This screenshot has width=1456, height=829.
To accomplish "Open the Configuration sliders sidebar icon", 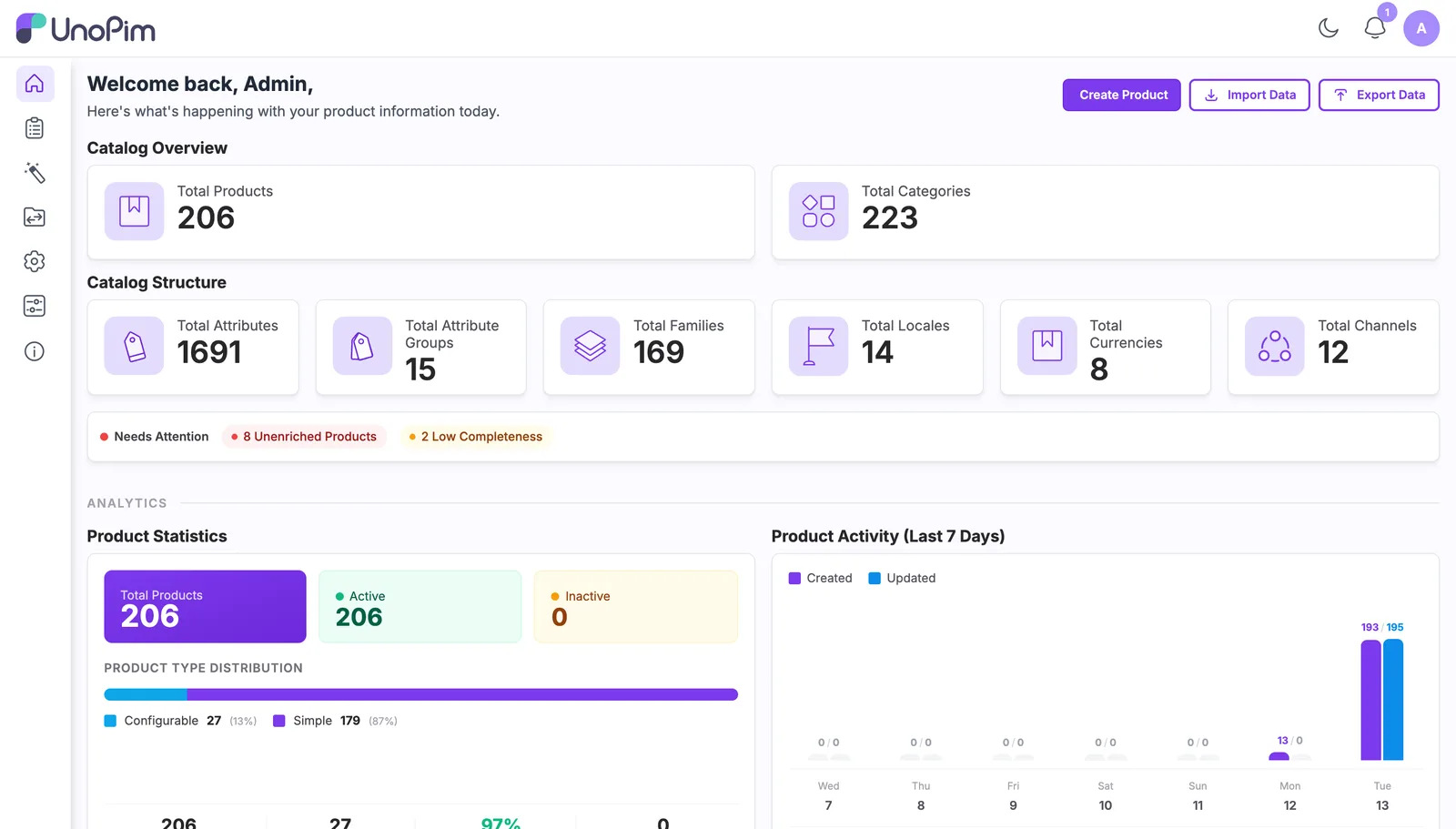I will (35, 307).
